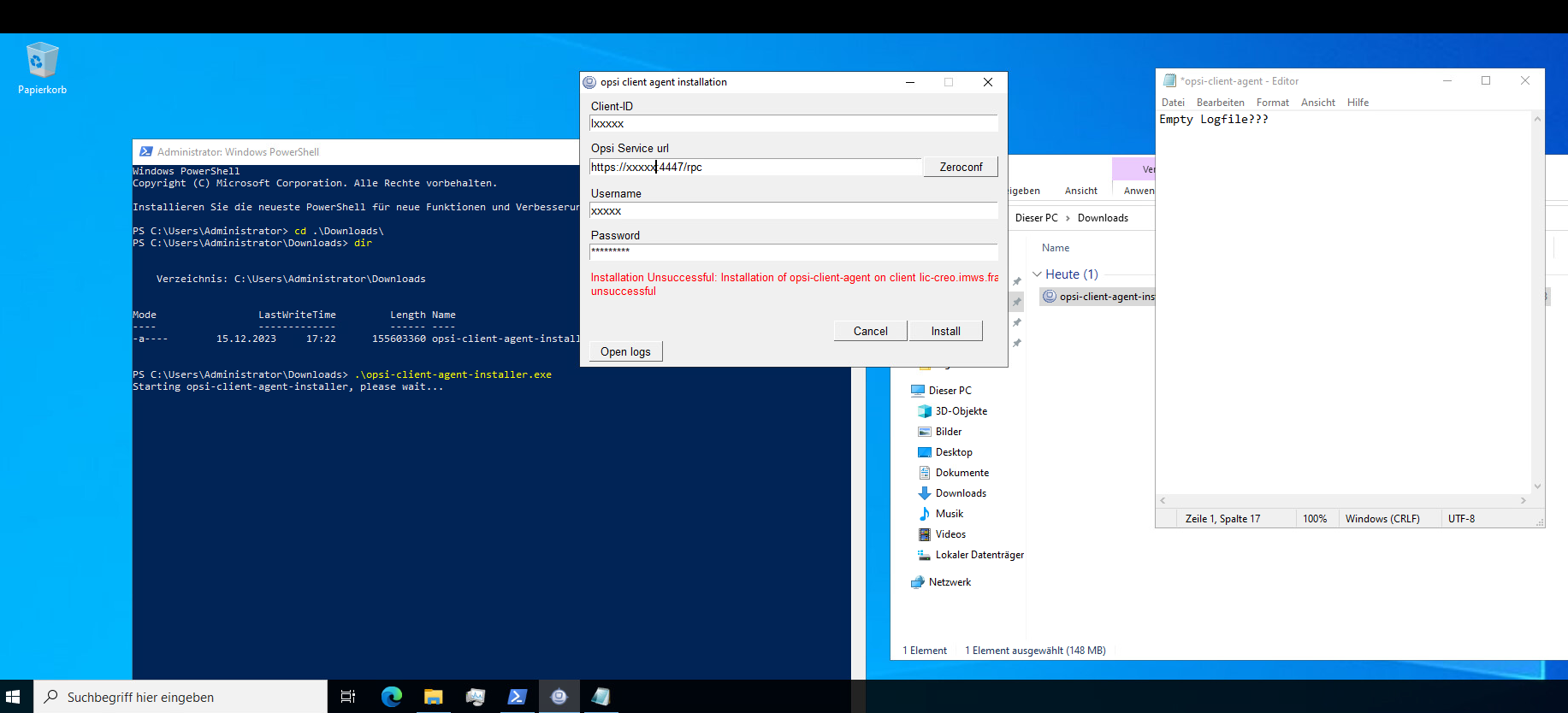Click 'Windows (CRLF)' in Editor status bar
Image resolution: width=1568 pixels, height=713 pixels.
1382,519
